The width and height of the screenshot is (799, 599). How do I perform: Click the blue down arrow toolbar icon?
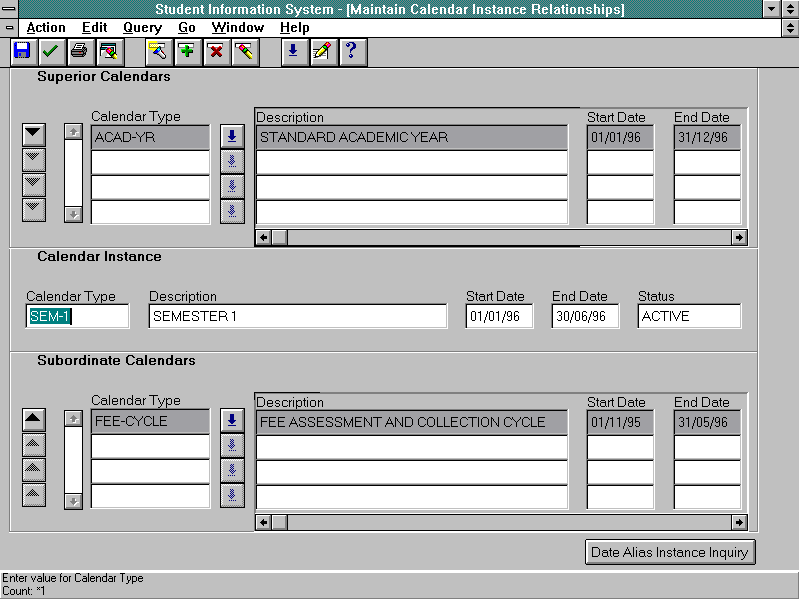pyautogui.click(x=293, y=51)
